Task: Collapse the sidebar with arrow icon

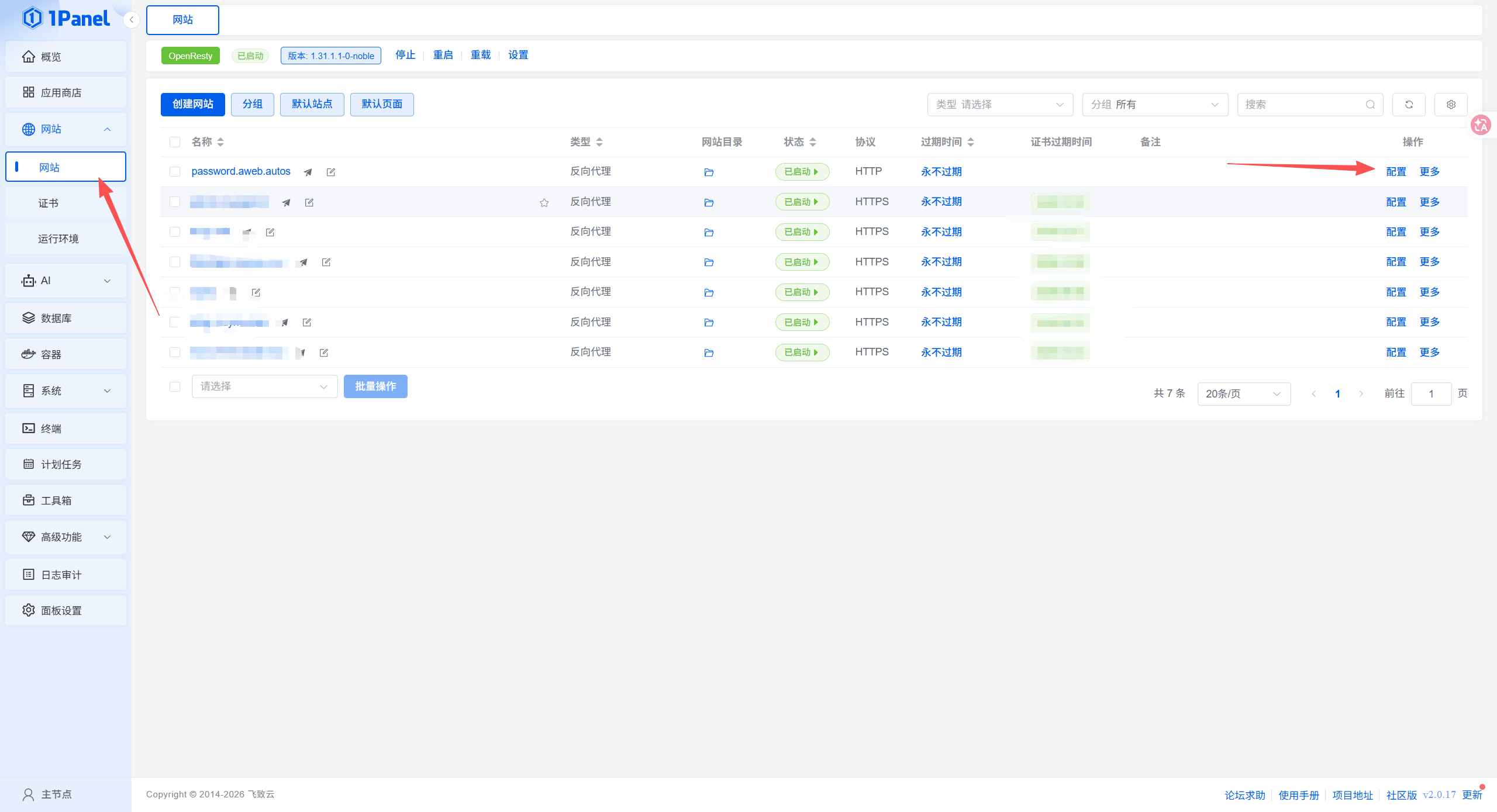Action: pos(132,20)
